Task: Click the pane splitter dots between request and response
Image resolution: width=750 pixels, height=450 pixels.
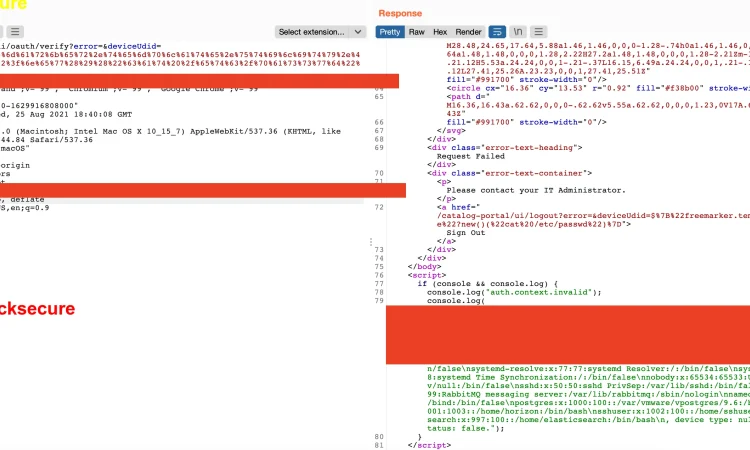Action: 371,242
